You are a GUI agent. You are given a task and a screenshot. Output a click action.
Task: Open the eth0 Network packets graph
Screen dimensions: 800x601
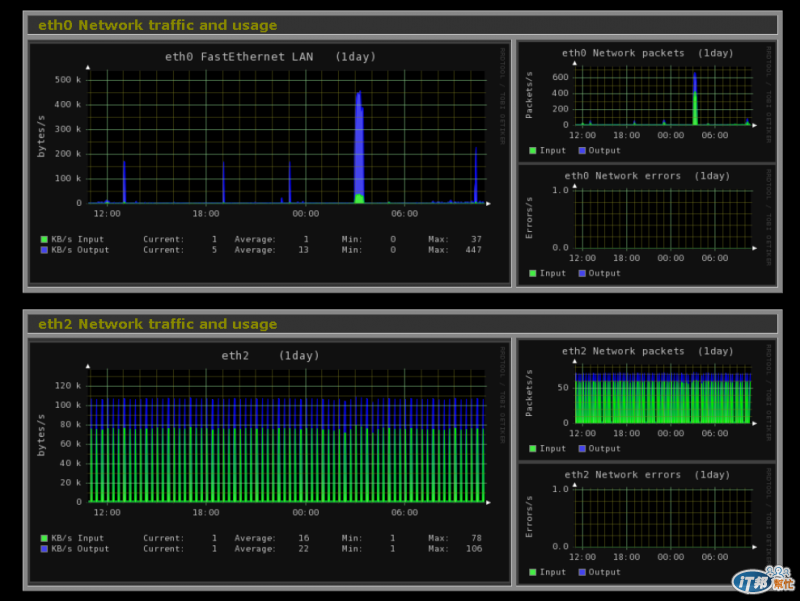[647, 102]
